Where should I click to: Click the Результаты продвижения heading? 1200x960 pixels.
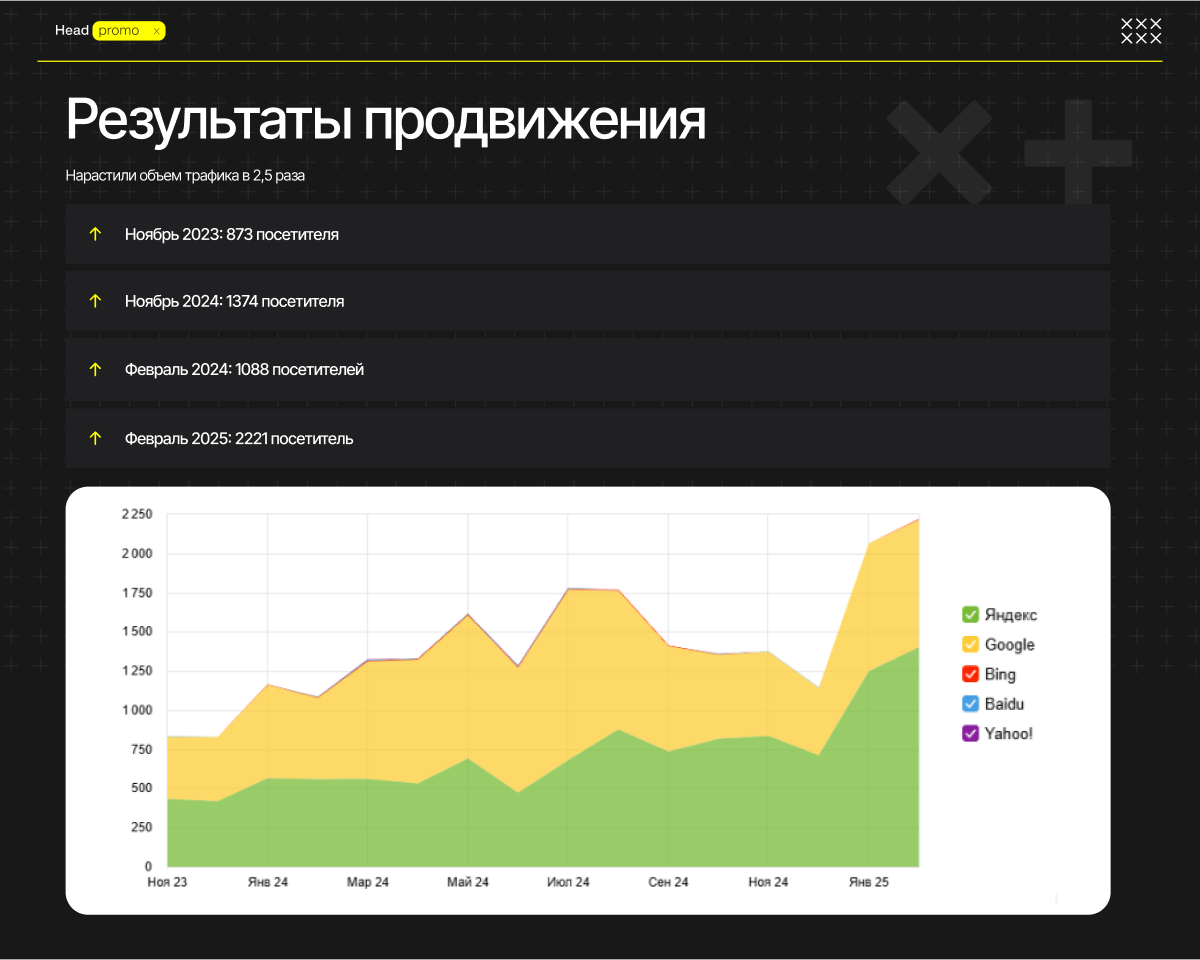(386, 121)
